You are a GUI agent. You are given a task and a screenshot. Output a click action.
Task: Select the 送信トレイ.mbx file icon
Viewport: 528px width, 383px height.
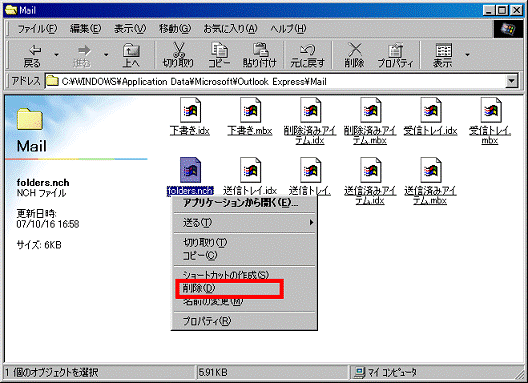pyautogui.click(x=310, y=170)
